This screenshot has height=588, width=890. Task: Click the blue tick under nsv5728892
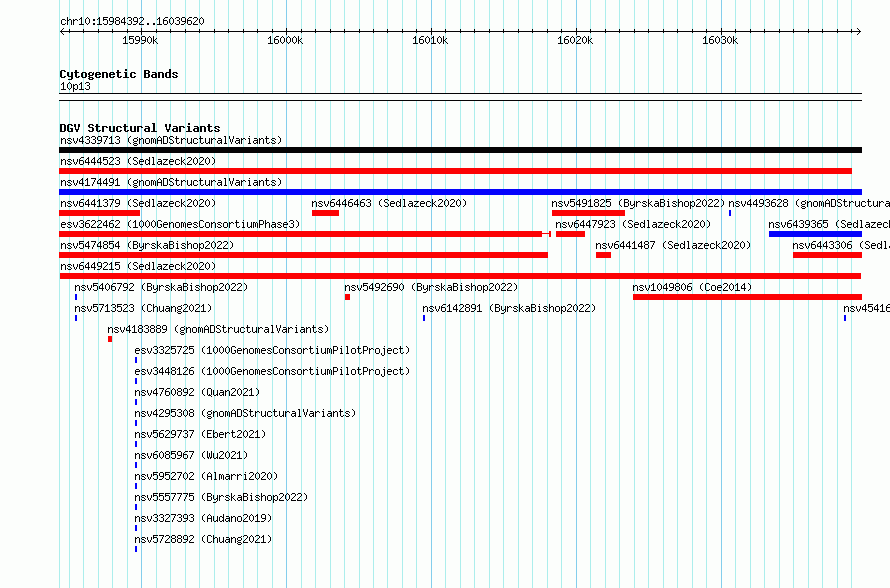tap(136, 549)
